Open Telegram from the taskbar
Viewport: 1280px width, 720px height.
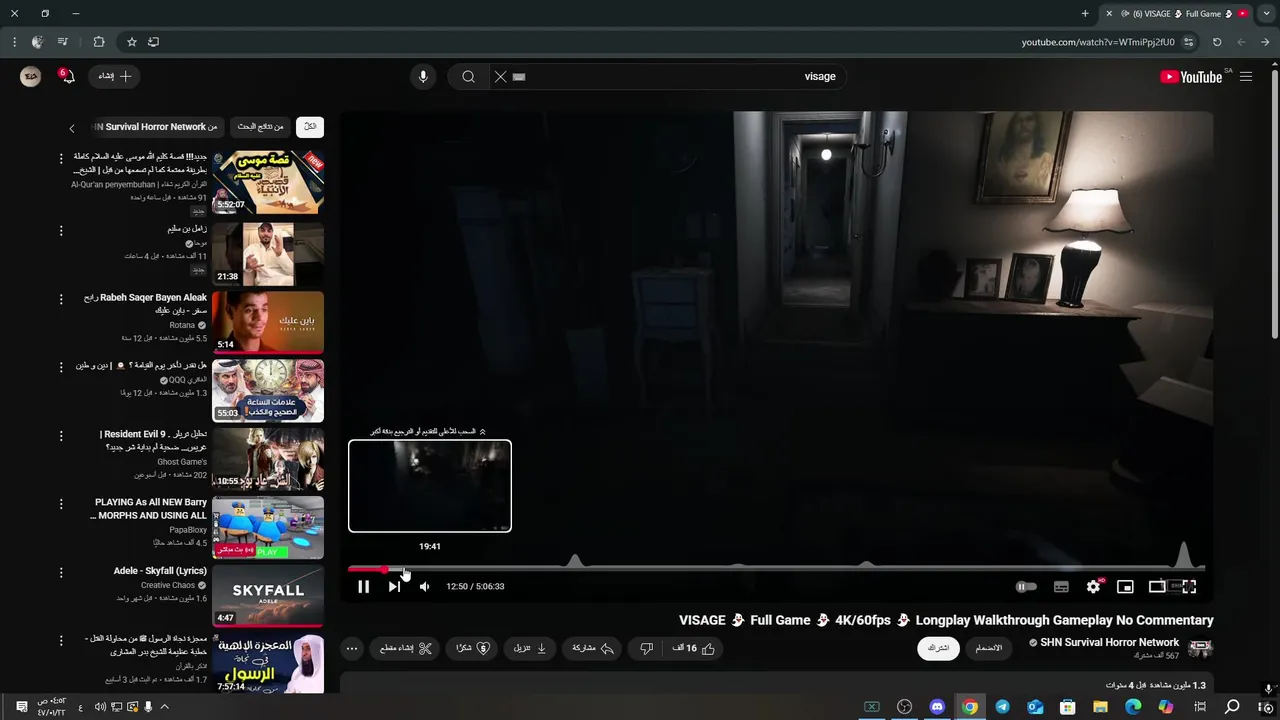1002,707
